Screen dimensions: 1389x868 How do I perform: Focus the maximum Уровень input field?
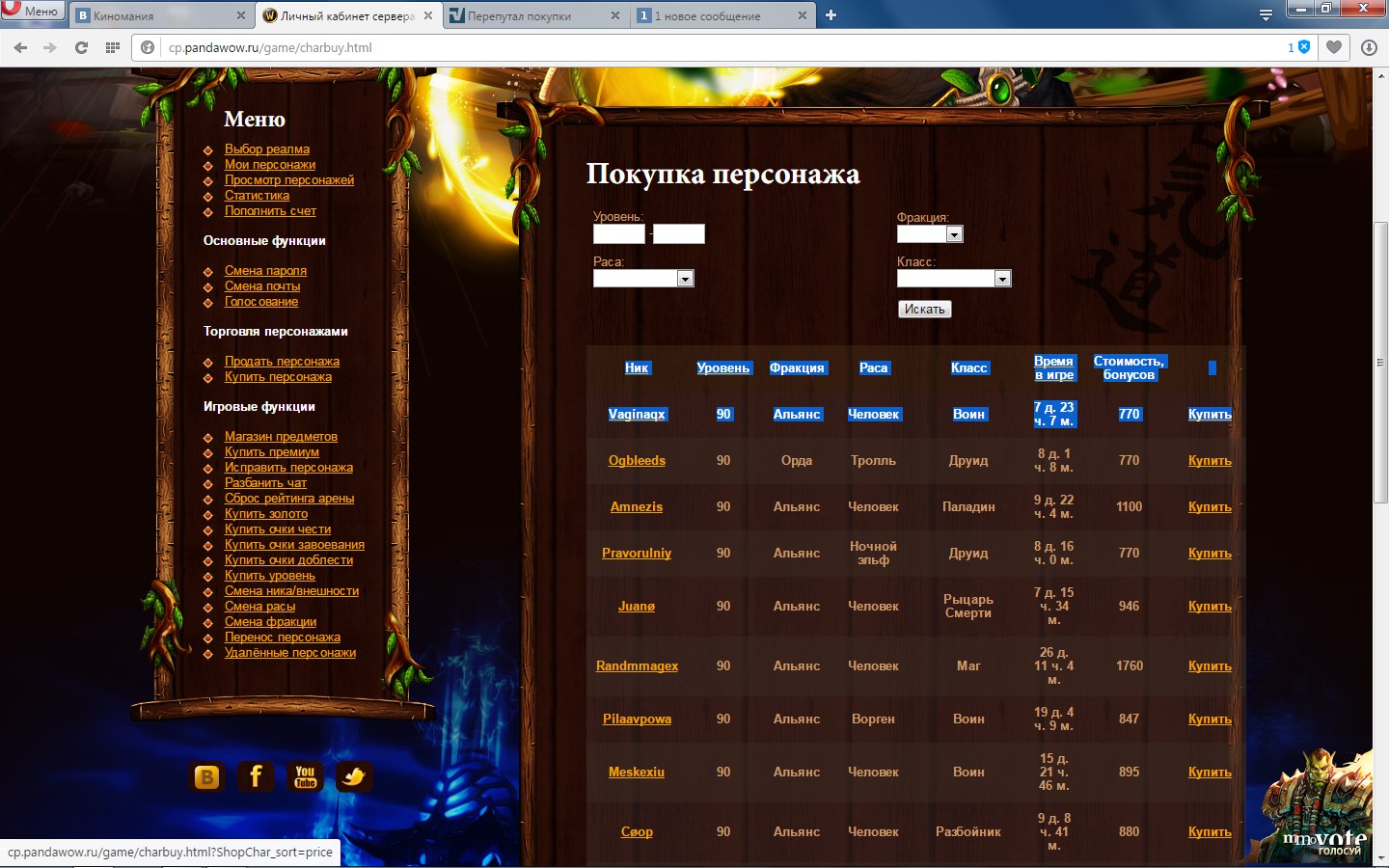[679, 233]
